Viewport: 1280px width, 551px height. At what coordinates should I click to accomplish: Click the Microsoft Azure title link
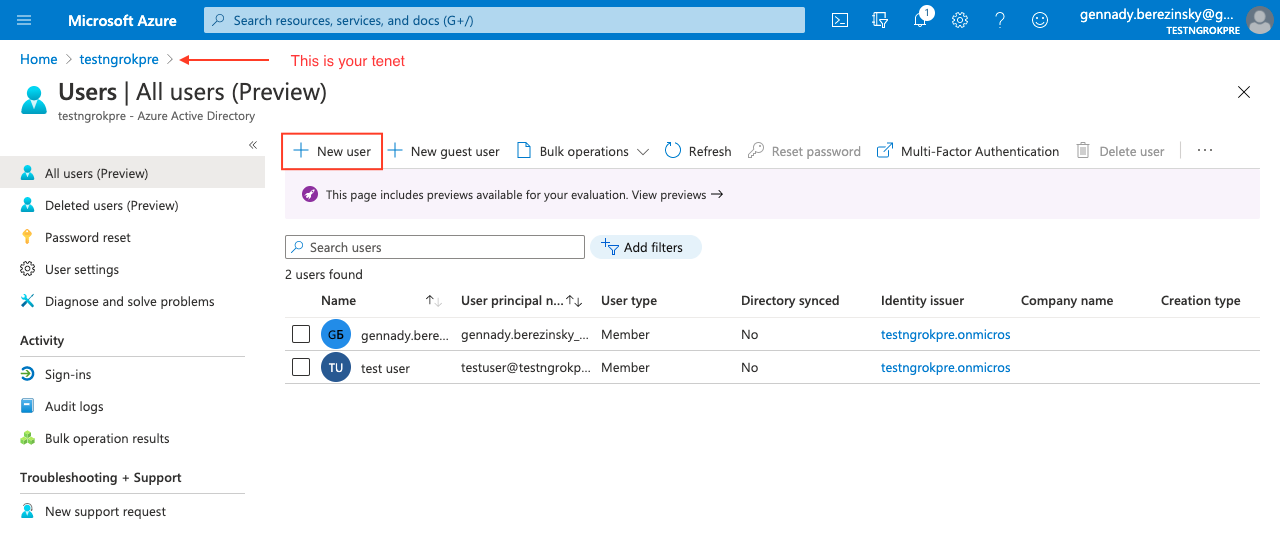tap(122, 20)
